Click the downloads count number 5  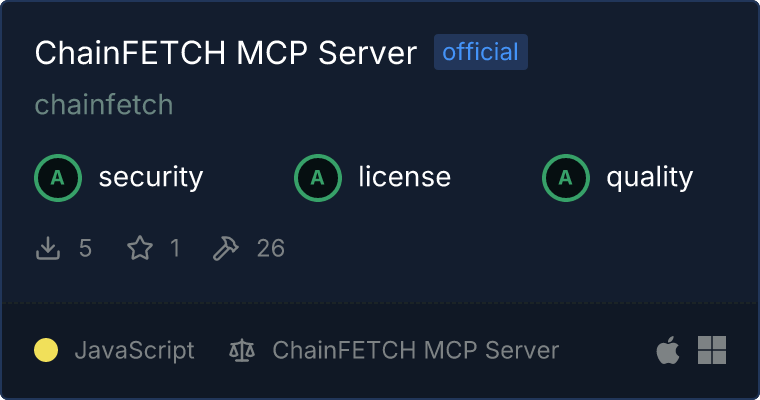(x=85, y=248)
